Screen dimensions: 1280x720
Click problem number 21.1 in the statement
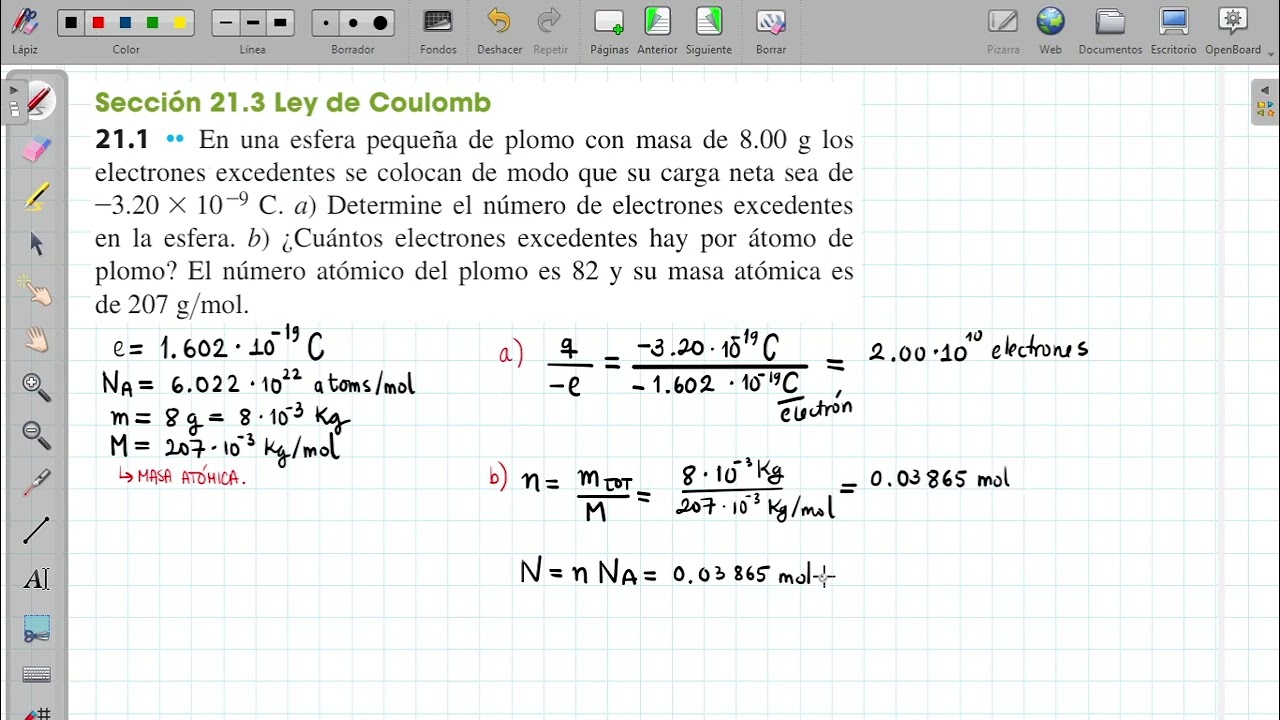pyautogui.click(x=121, y=140)
